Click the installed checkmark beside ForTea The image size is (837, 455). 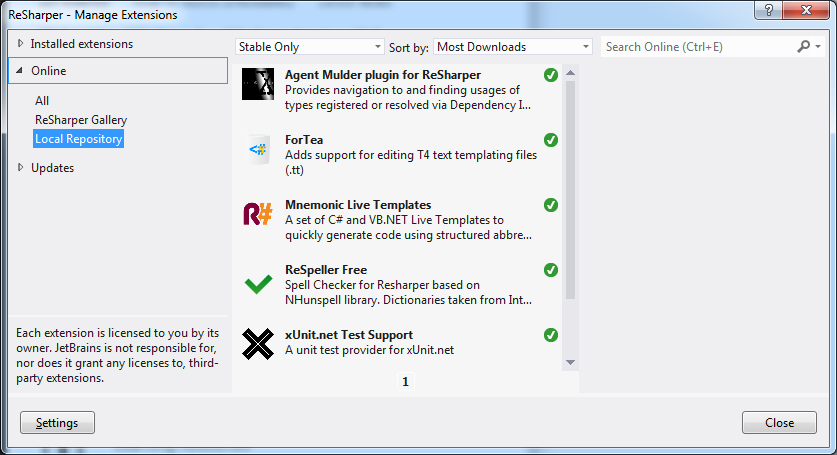550,140
